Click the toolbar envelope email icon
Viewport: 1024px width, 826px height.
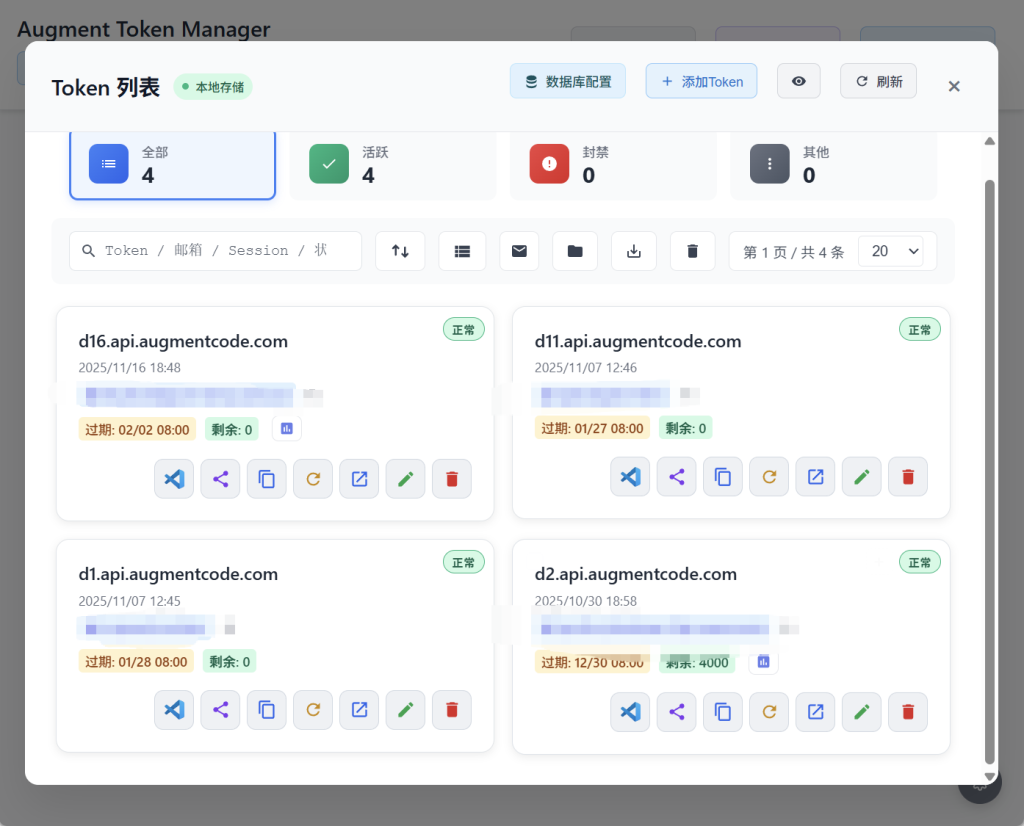pos(519,251)
